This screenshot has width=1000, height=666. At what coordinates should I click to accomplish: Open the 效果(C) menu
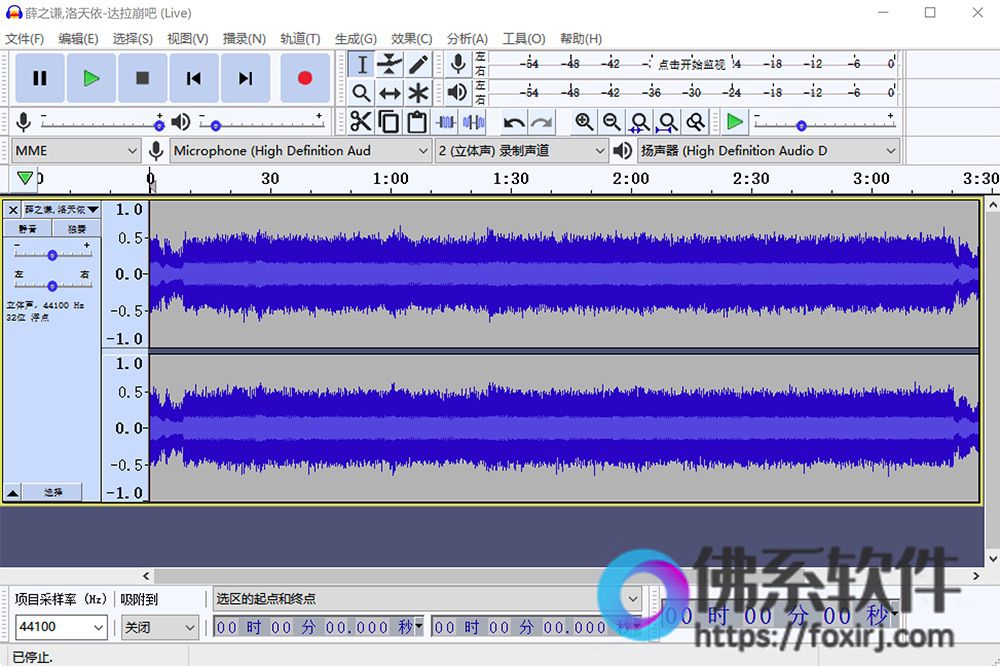point(411,39)
